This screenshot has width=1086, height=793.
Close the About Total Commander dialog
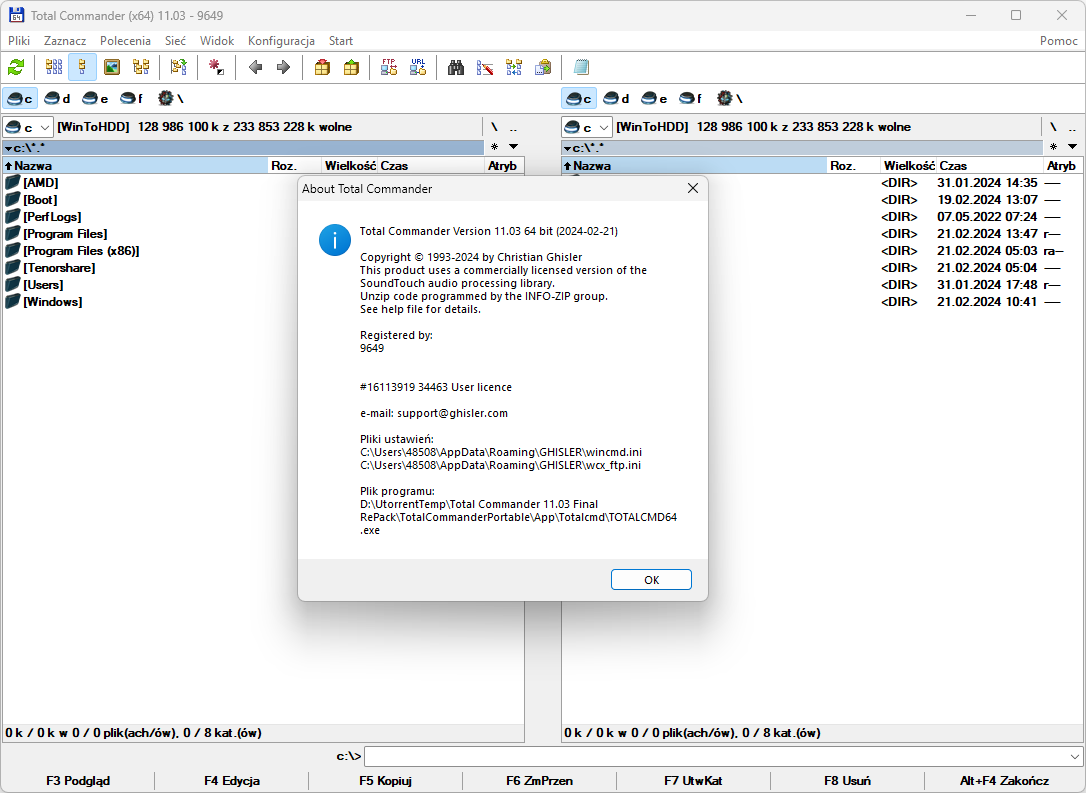point(693,188)
